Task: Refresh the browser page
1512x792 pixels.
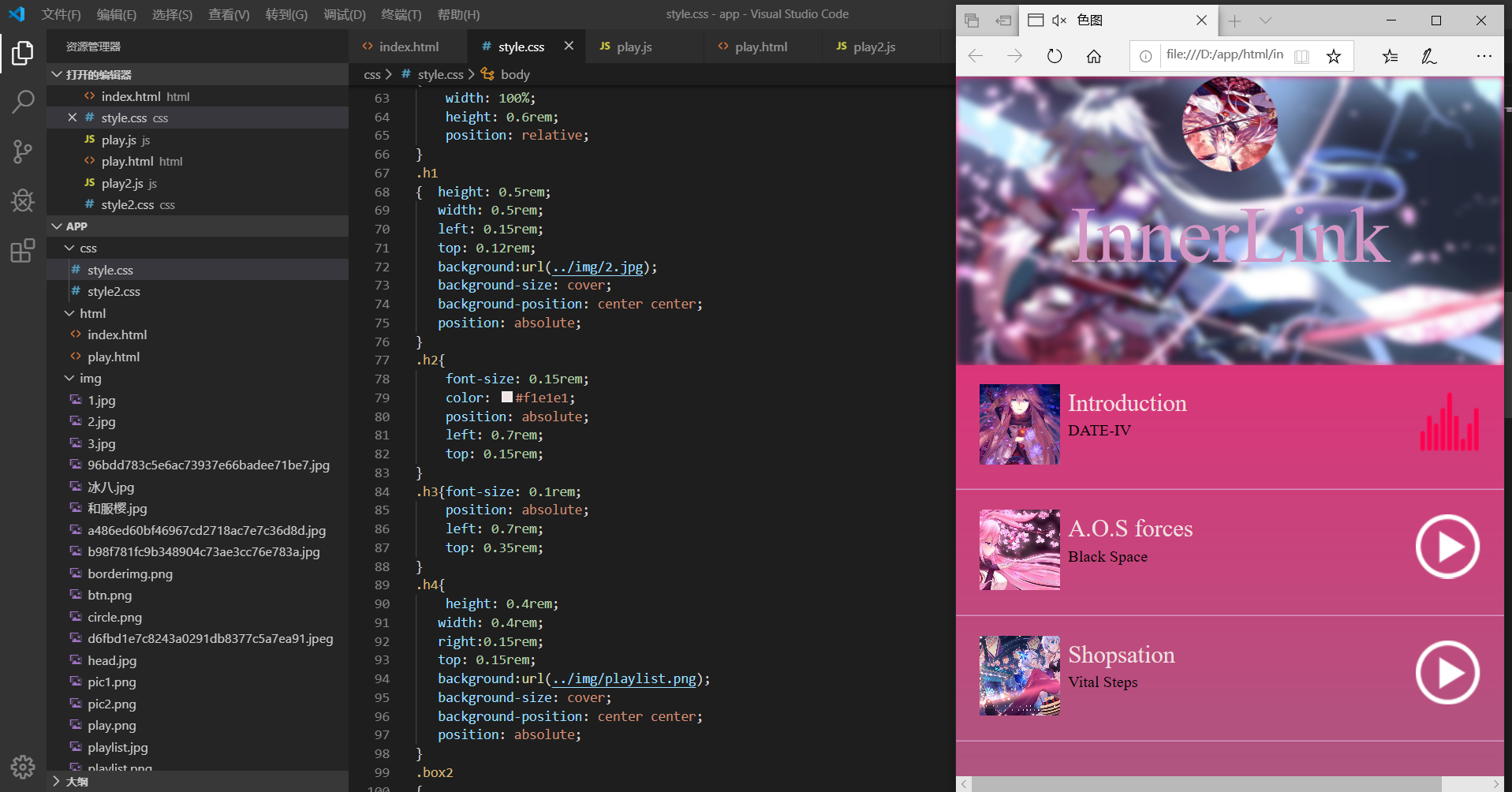Action: pos(1055,56)
